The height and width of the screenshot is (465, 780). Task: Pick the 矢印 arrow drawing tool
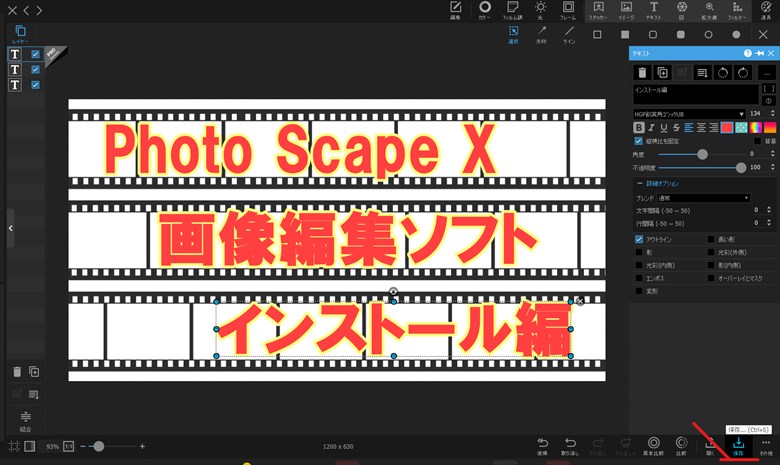[541, 35]
